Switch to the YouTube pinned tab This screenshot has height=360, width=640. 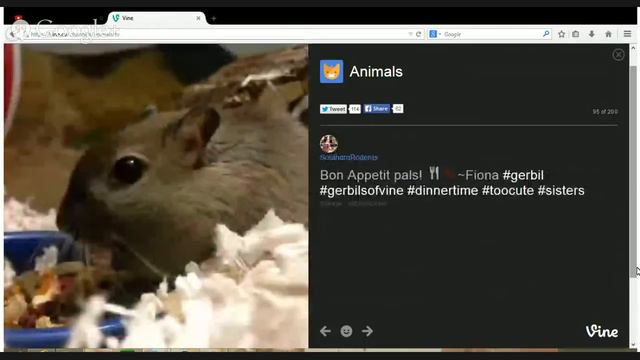pos(18,18)
